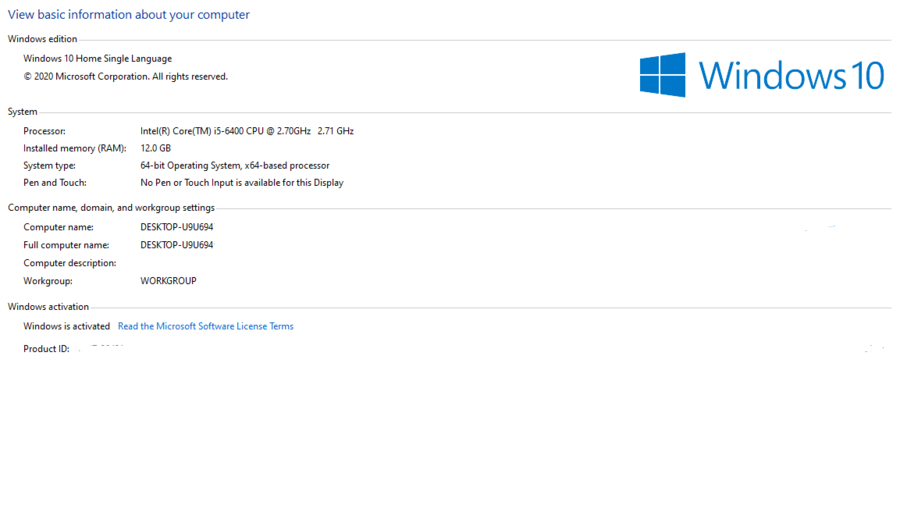Screen dimensions: 900x516
Task: Click the 'Windows activation' section header
Action: [x=48, y=307]
